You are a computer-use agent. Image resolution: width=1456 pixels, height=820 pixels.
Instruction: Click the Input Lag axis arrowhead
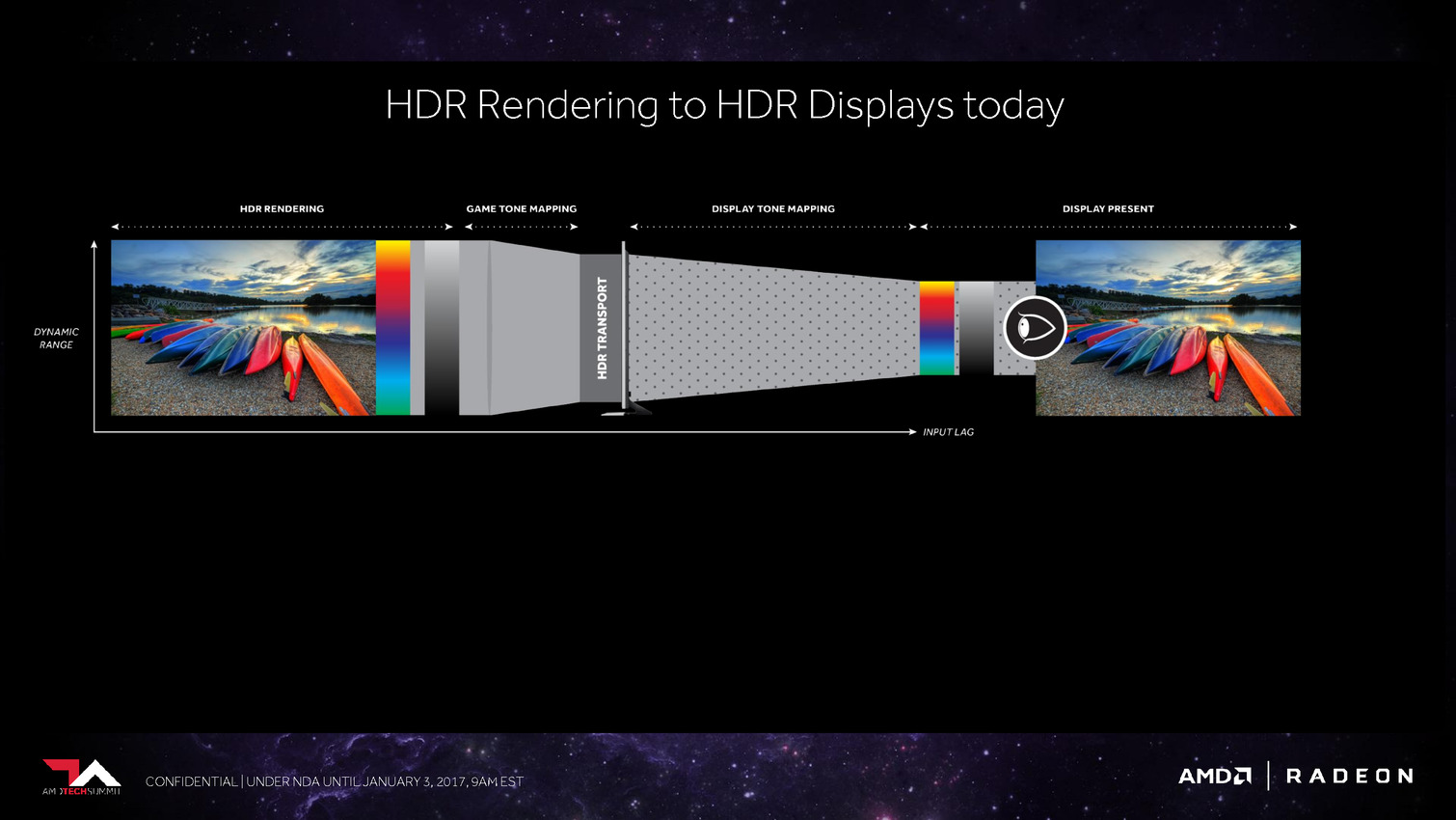(911, 432)
